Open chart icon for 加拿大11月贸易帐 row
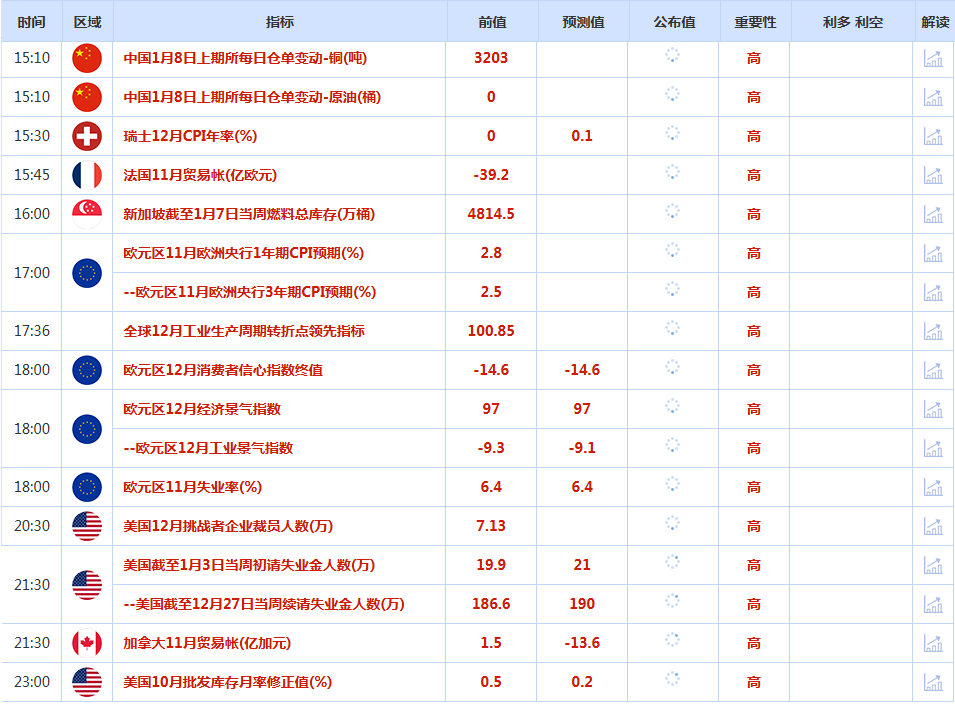955x704 pixels. 933,643
